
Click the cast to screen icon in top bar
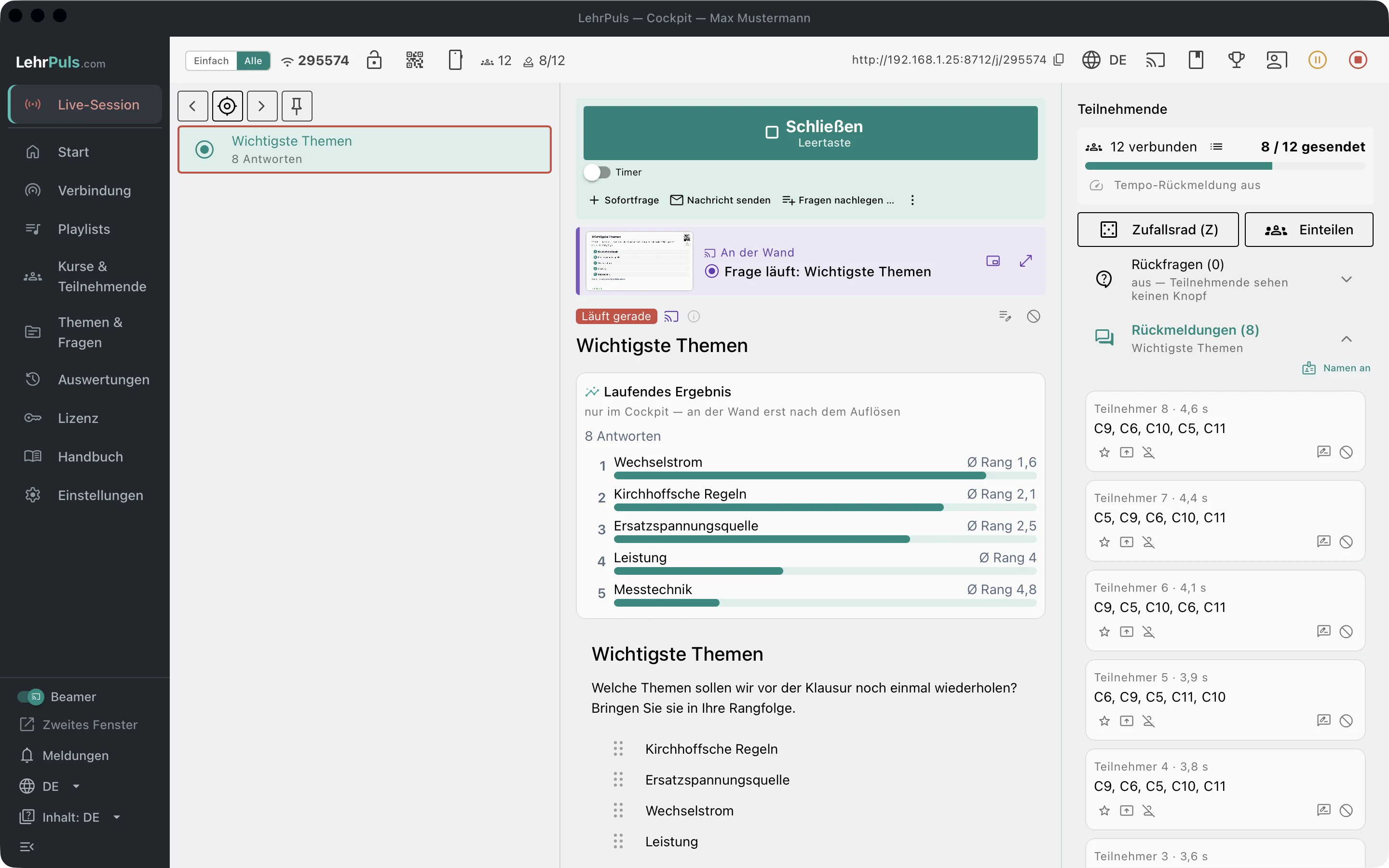tap(1156, 60)
